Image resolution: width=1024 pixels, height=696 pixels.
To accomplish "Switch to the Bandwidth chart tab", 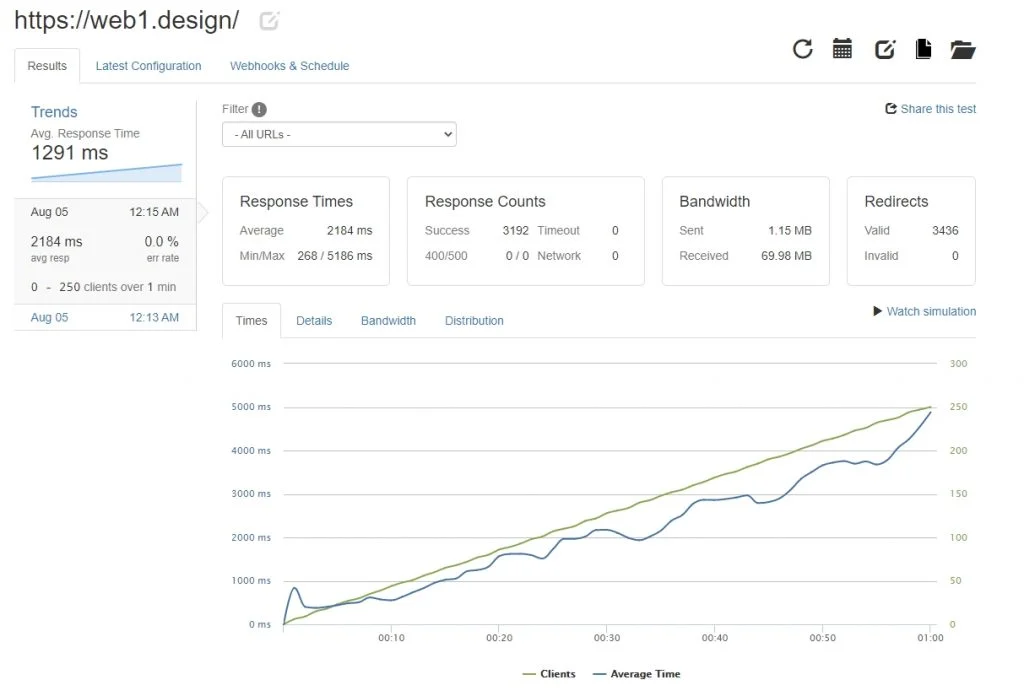I will (388, 321).
